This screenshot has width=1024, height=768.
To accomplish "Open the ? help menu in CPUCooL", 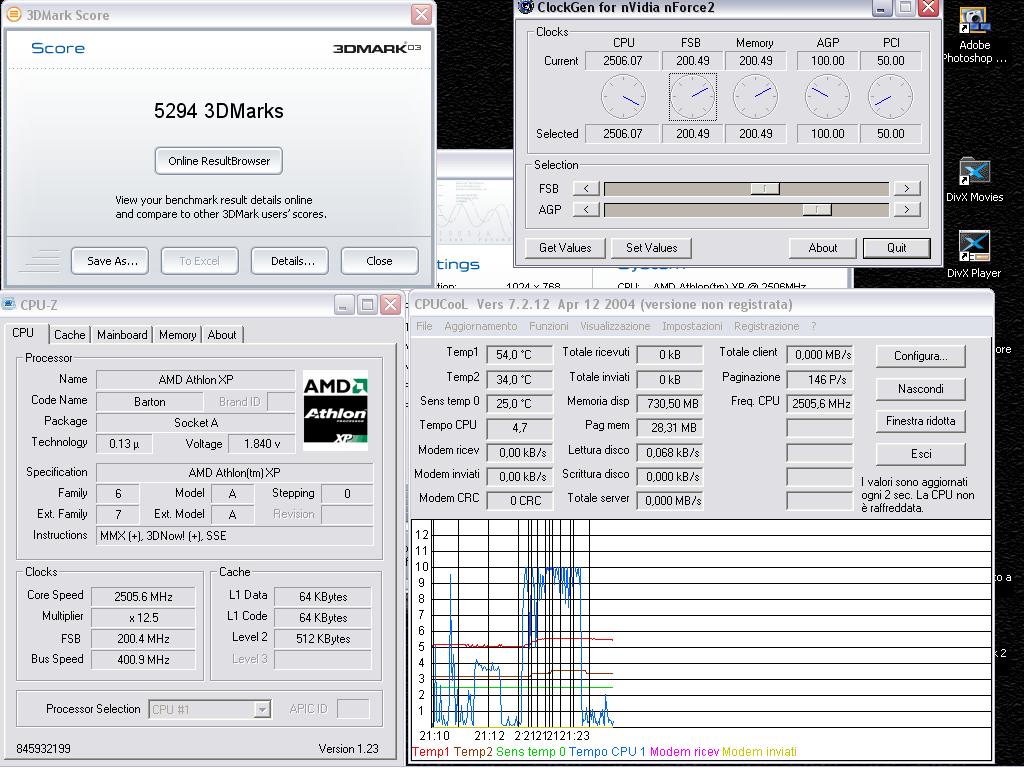I will (x=814, y=326).
